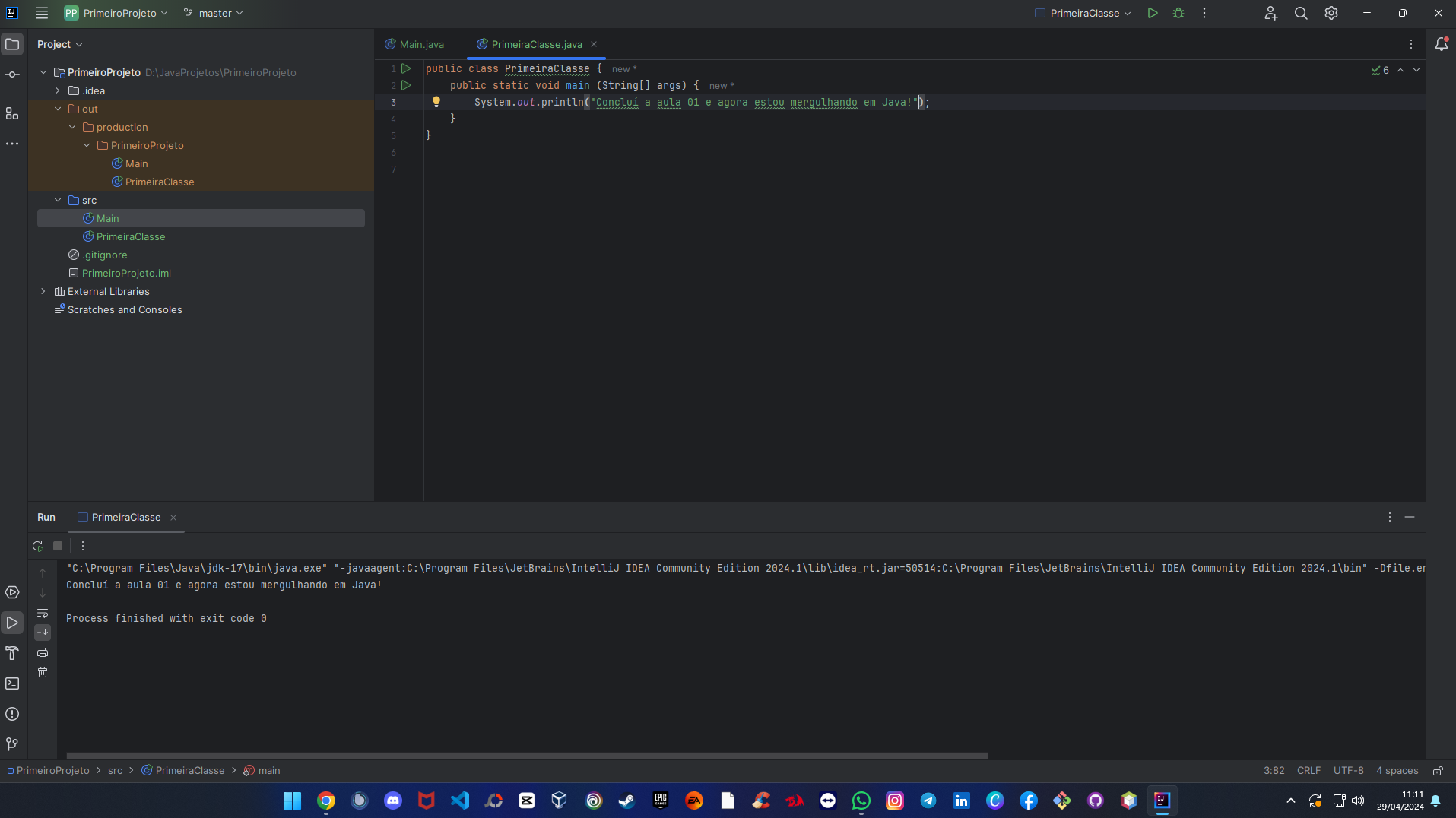
Task: Open Run toolbar more options
Action: tap(83, 546)
